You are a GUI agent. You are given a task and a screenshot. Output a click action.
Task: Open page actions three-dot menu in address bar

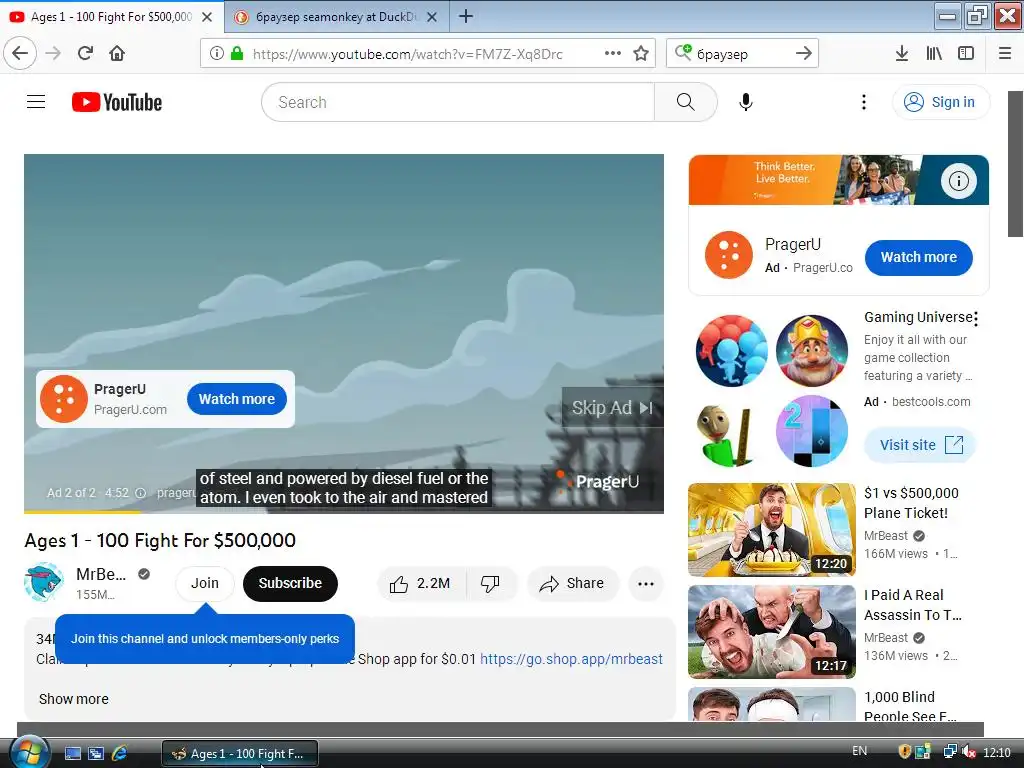(x=613, y=54)
